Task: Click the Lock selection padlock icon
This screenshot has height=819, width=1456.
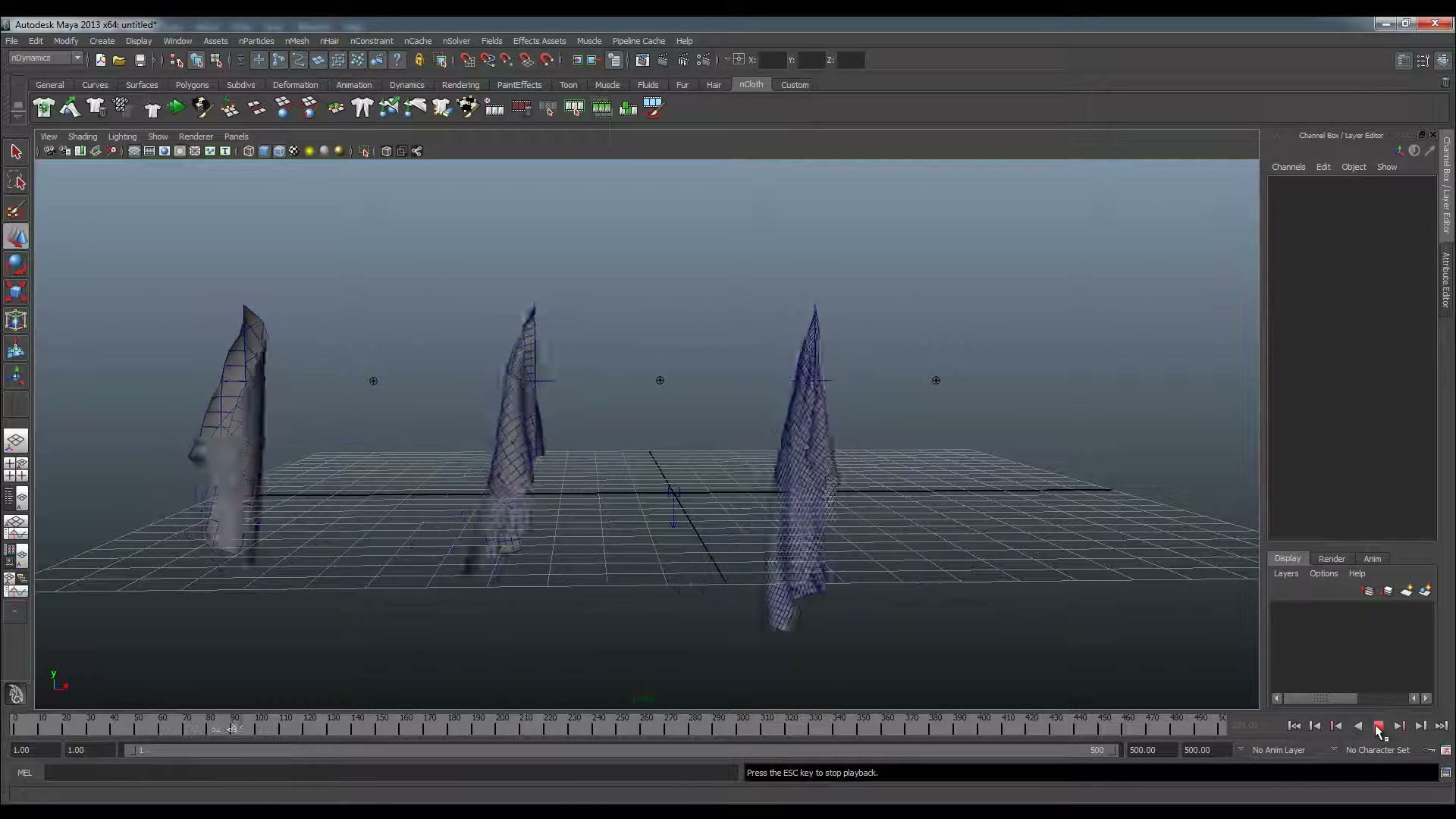Action: click(x=419, y=60)
